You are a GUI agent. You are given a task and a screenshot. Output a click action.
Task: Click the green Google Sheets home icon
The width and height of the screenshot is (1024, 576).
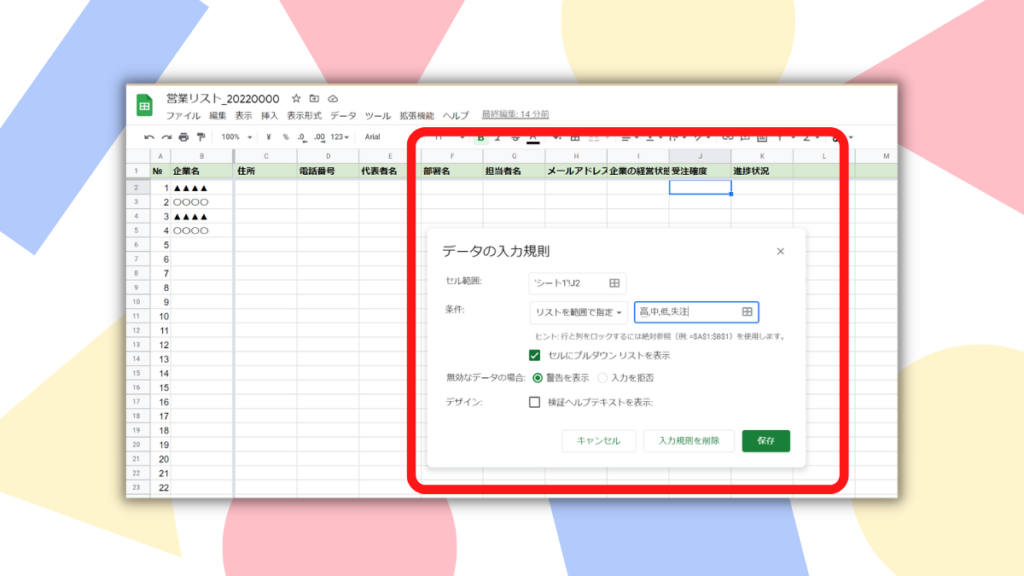coord(145,104)
